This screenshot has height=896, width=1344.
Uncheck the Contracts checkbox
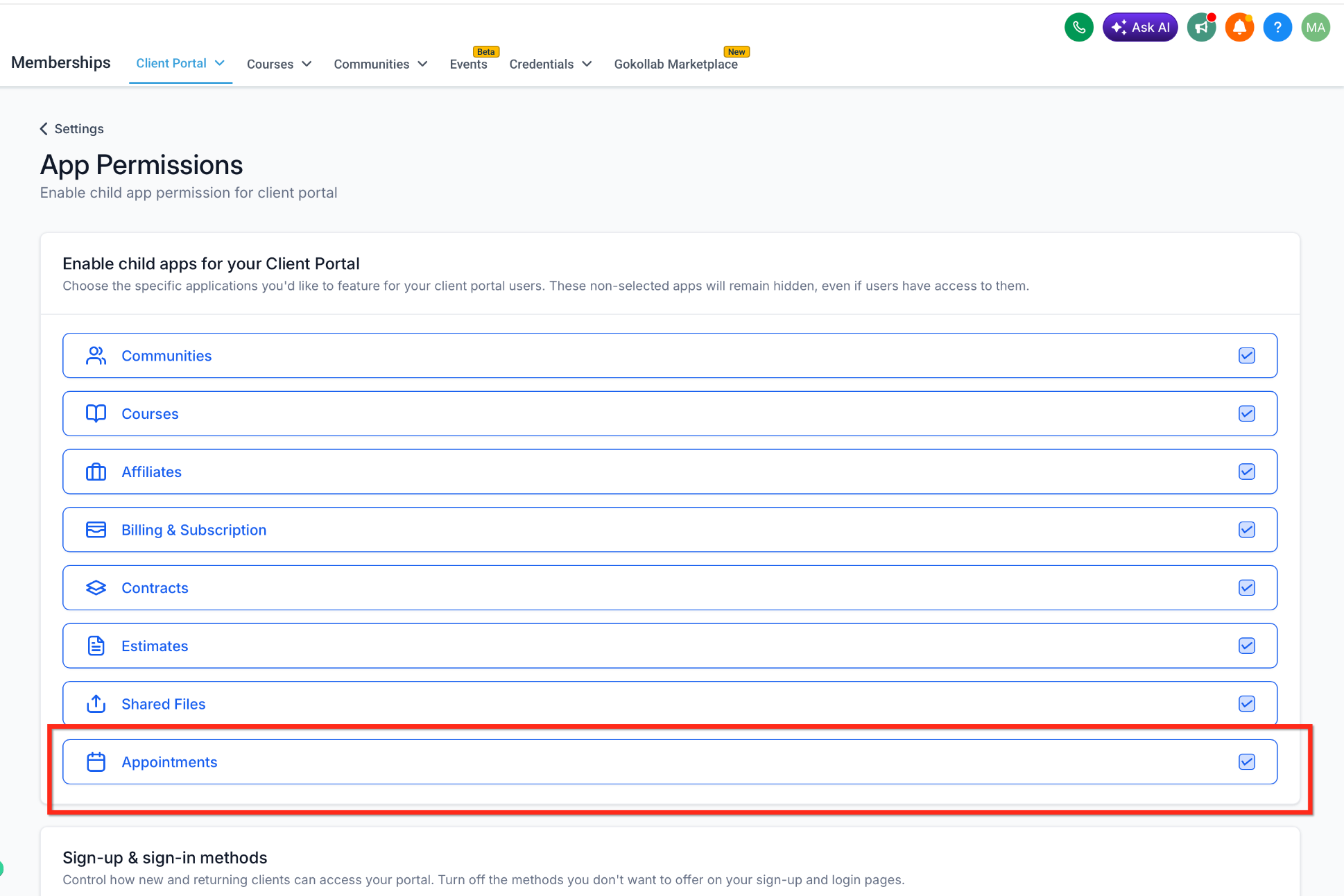coord(1247,588)
